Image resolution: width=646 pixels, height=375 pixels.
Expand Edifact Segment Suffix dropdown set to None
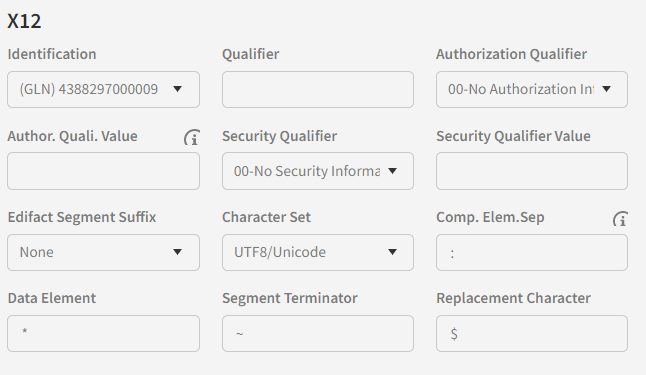pyautogui.click(x=103, y=252)
